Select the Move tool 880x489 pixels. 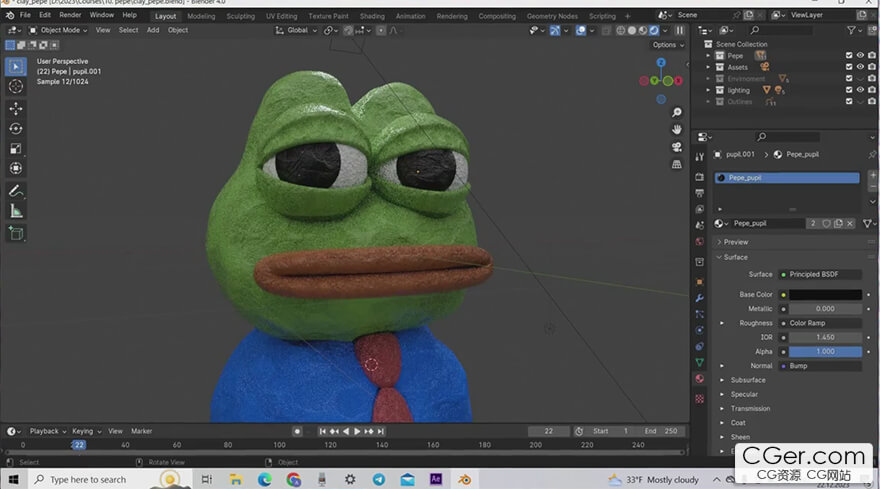(16, 108)
